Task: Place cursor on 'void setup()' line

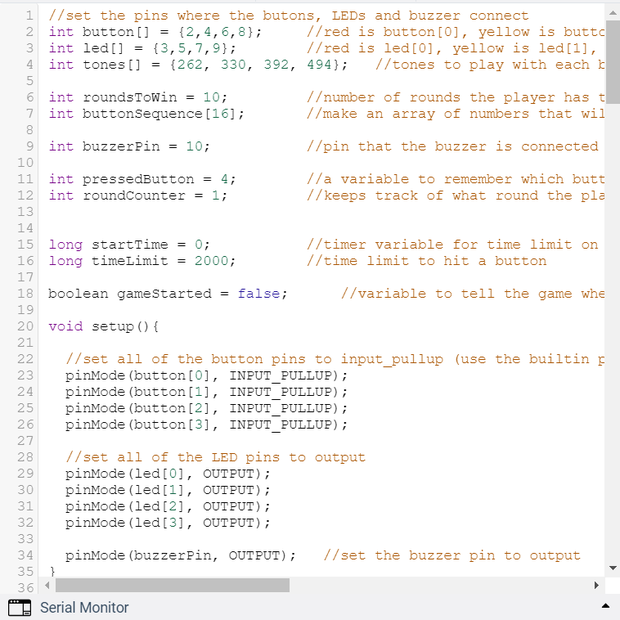Action: coord(103,326)
